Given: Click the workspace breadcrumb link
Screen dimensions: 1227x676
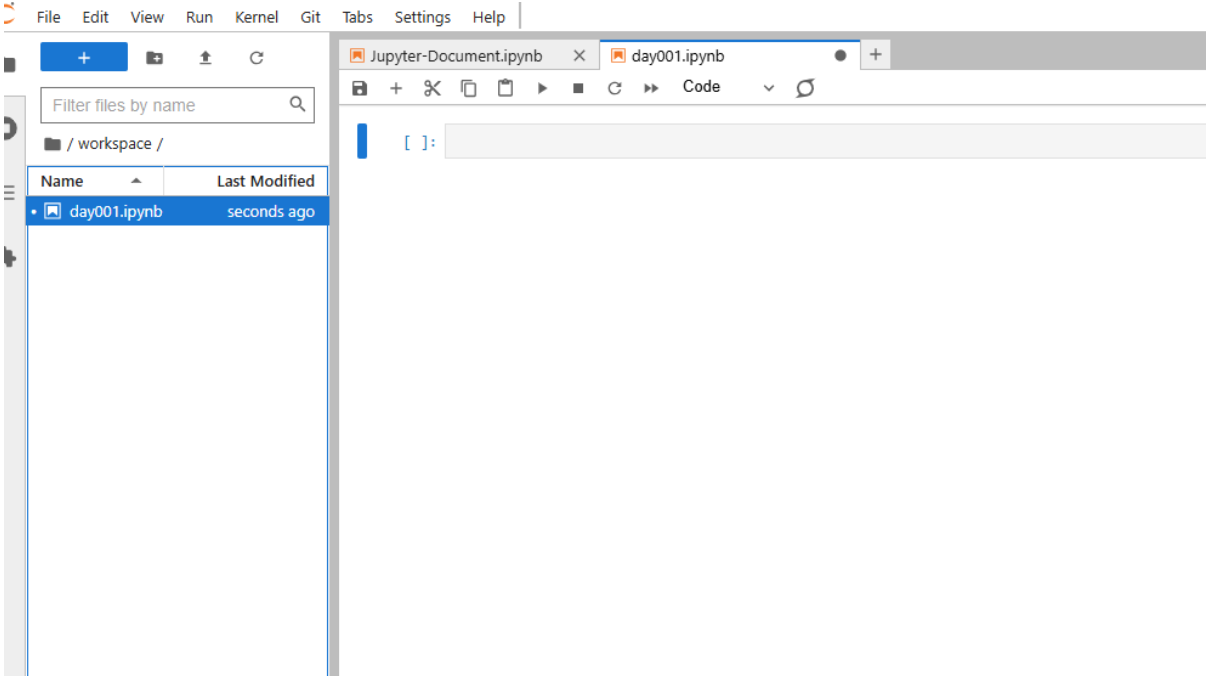Looking at the screenshot, I should [115, 144].
